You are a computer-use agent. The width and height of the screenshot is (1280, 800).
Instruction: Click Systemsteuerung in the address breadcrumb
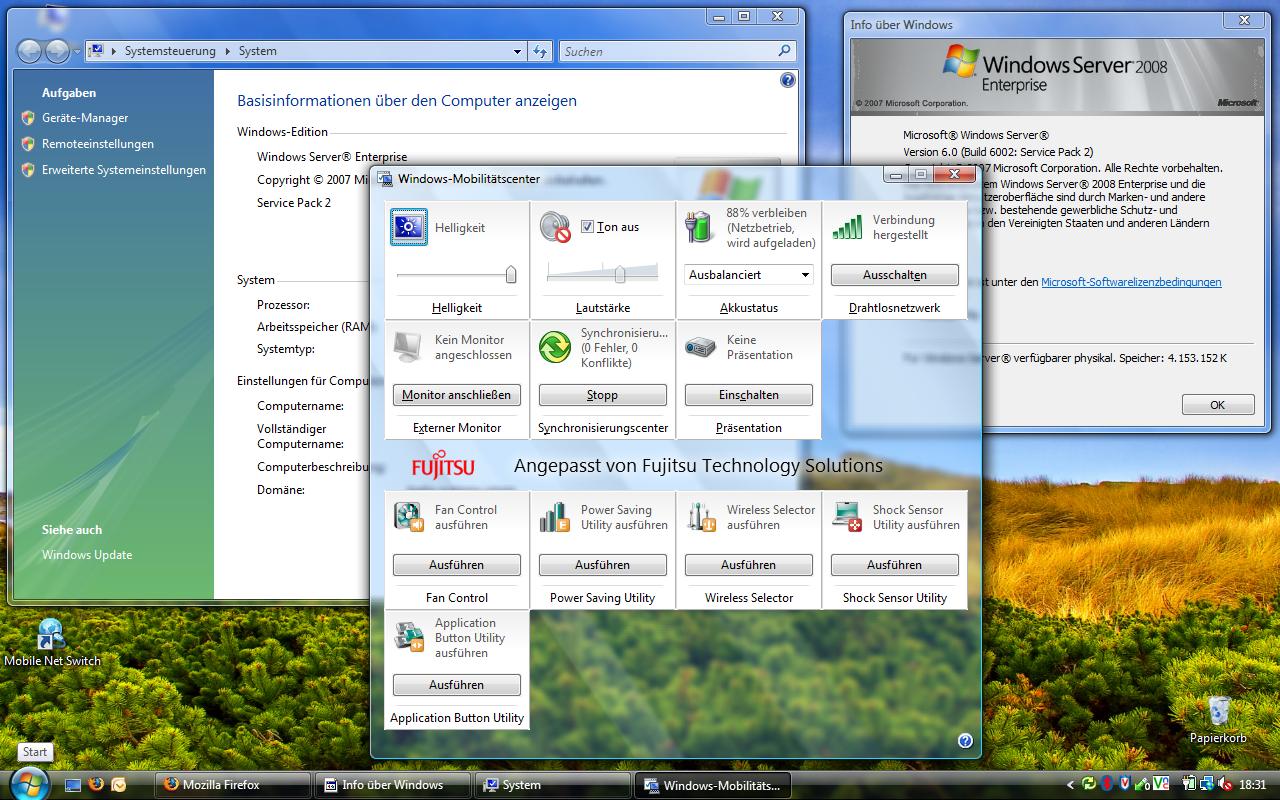[170, 51]
